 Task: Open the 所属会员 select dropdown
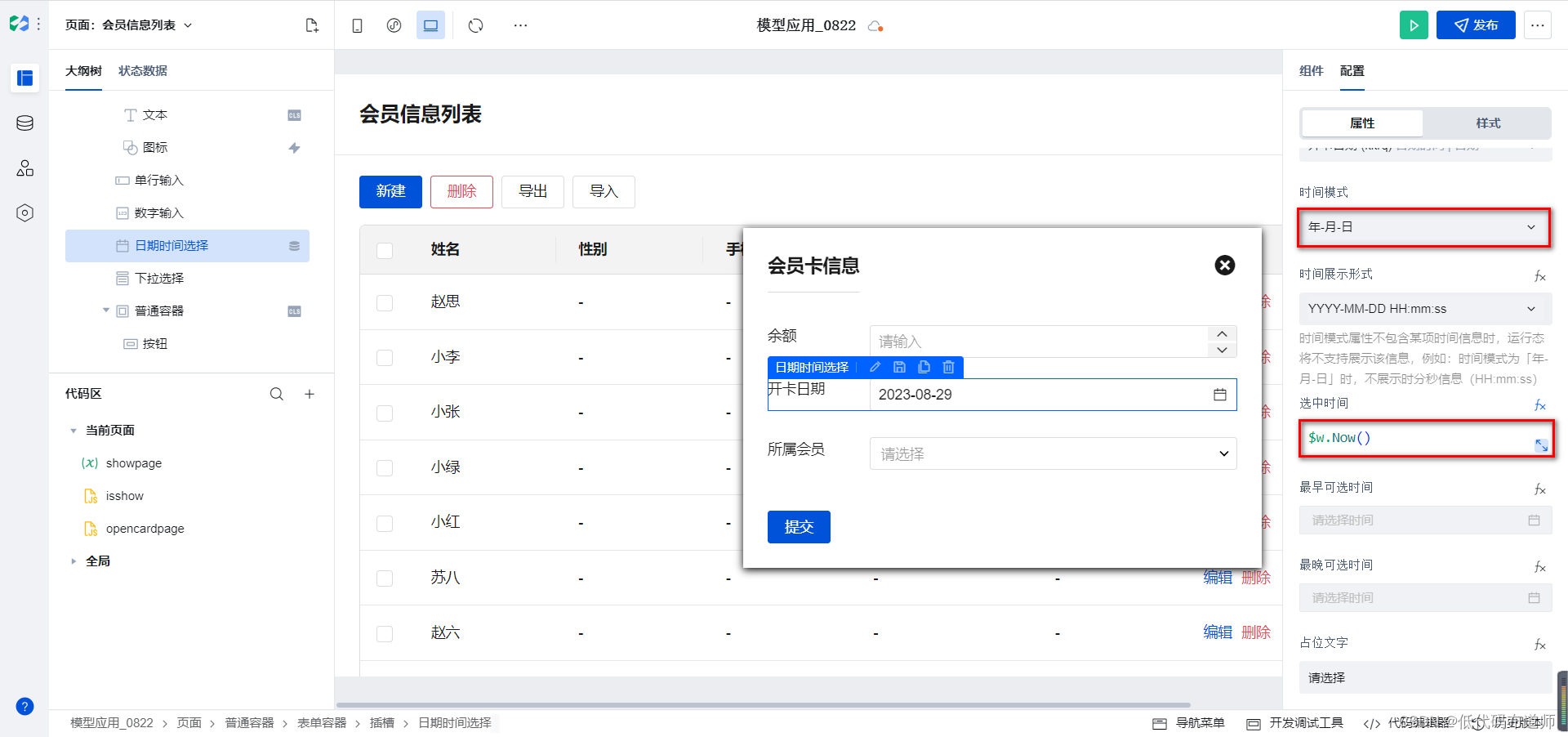click(x=1053, y=453)
